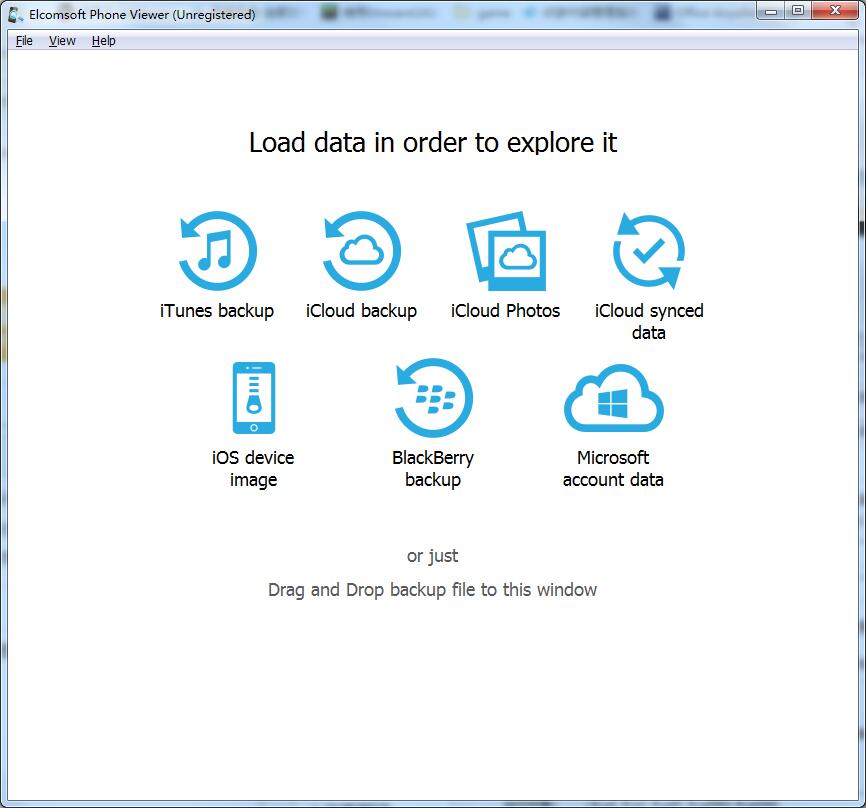This screenshot has height=808, width=866.
Task: Click the "Microsoft account data" text label
Action: pyautogui.click(x=613, y=469)
